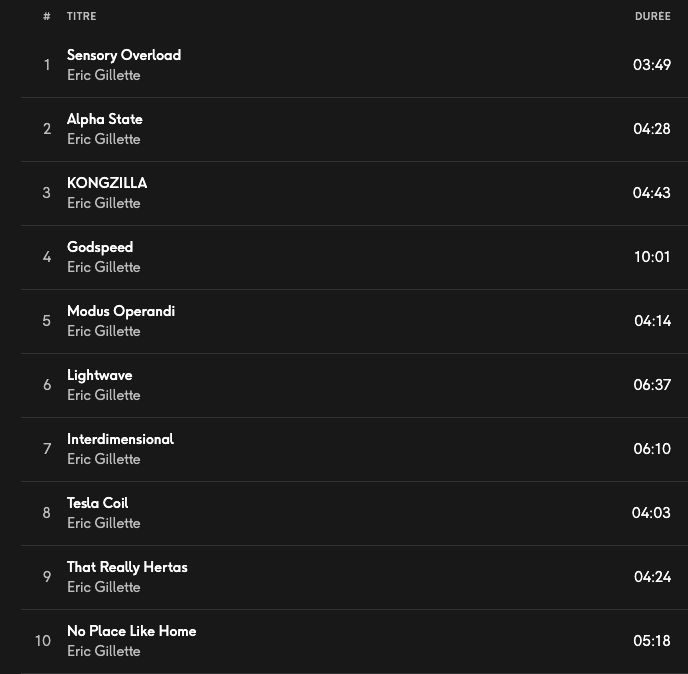Open artist Eric Gillette under Sensory Overload
Screen dimensions: 688x674
[103, 75]
